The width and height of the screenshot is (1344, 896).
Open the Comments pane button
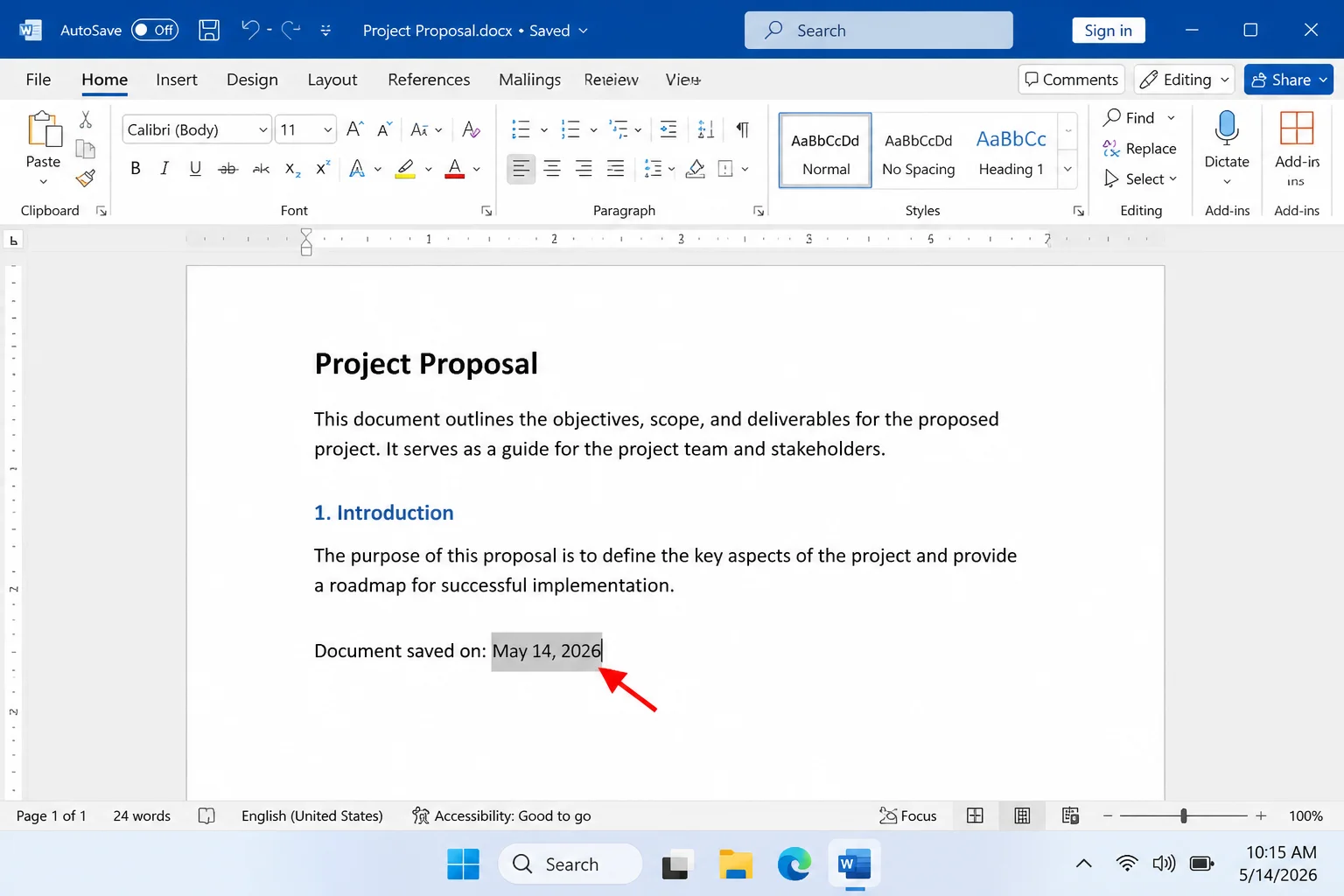pos(1072,80)
